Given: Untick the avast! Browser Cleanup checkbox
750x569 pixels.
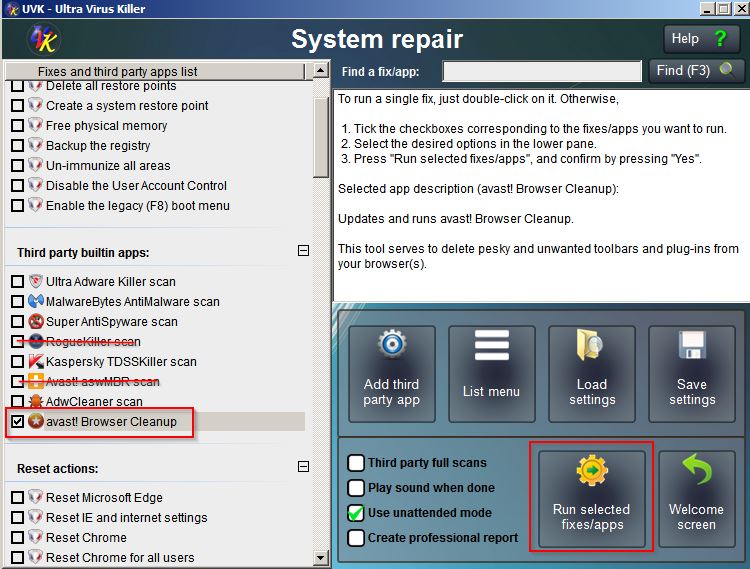Looking at the screenshot, I should pyautogui.click(x=17, y=421).
